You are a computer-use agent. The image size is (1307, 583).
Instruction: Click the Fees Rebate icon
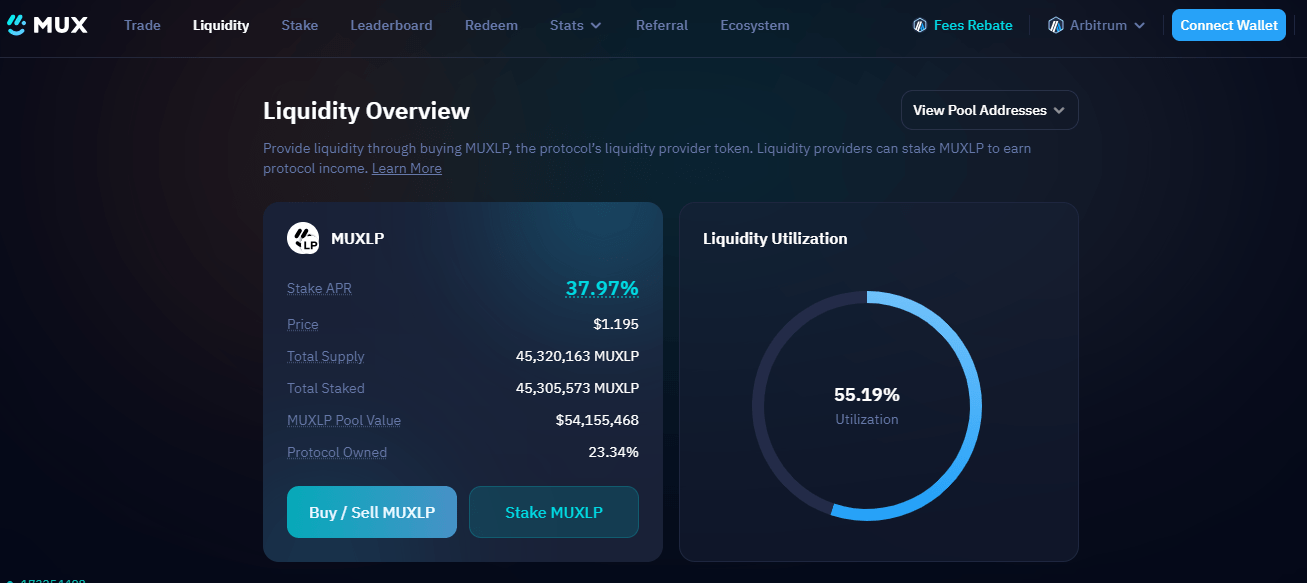[920, 25]
